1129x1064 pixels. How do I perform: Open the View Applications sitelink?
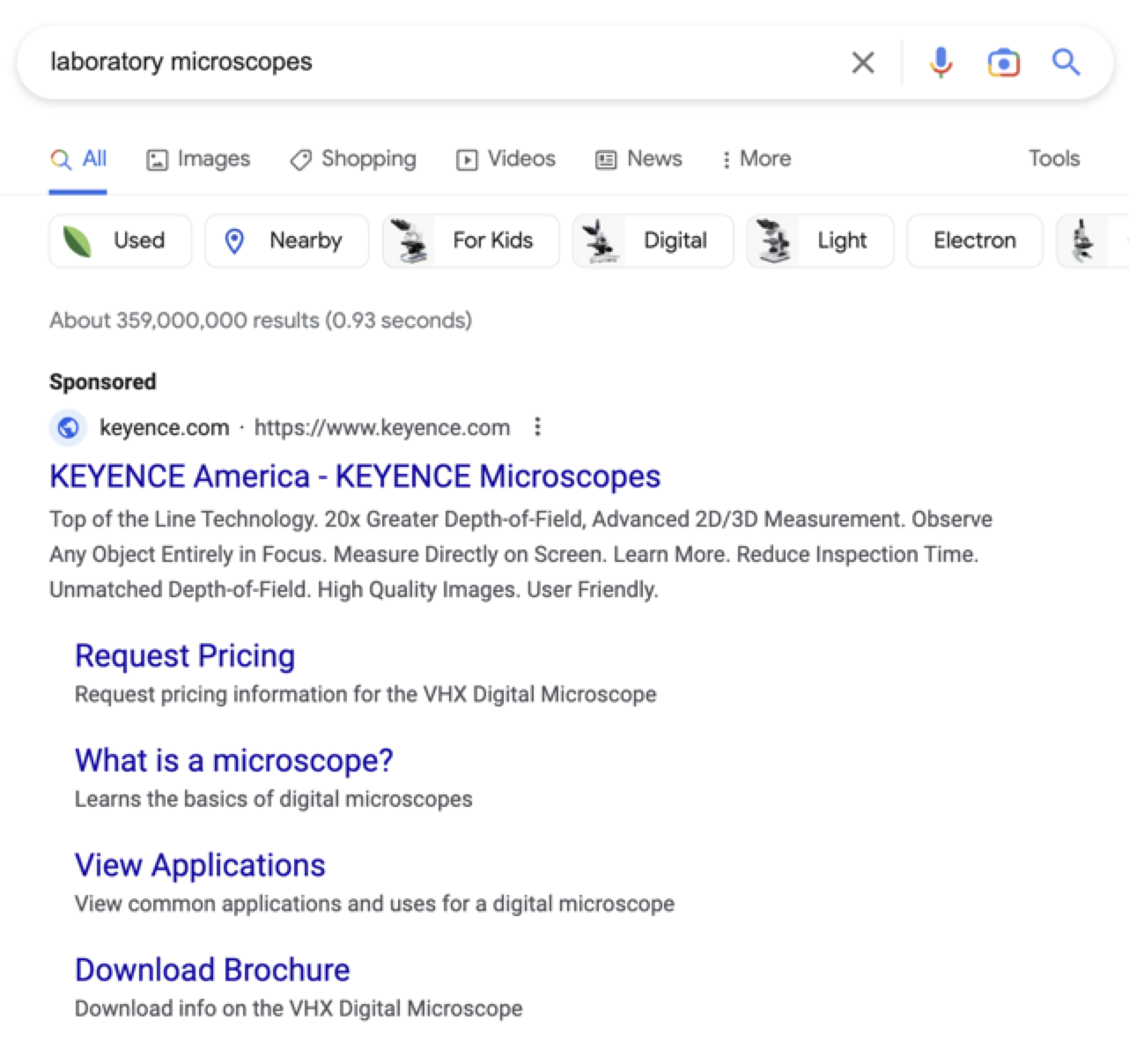200,865
